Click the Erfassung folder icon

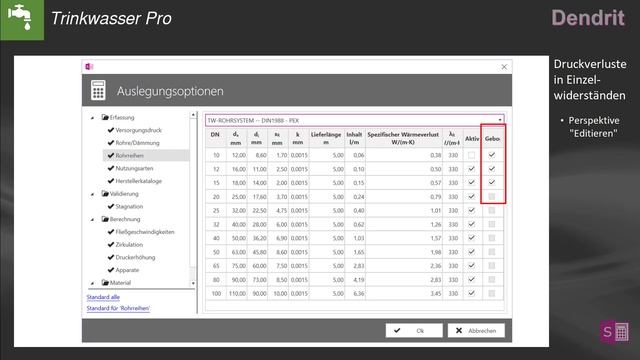pyautogui.click(x=105, y=117)
